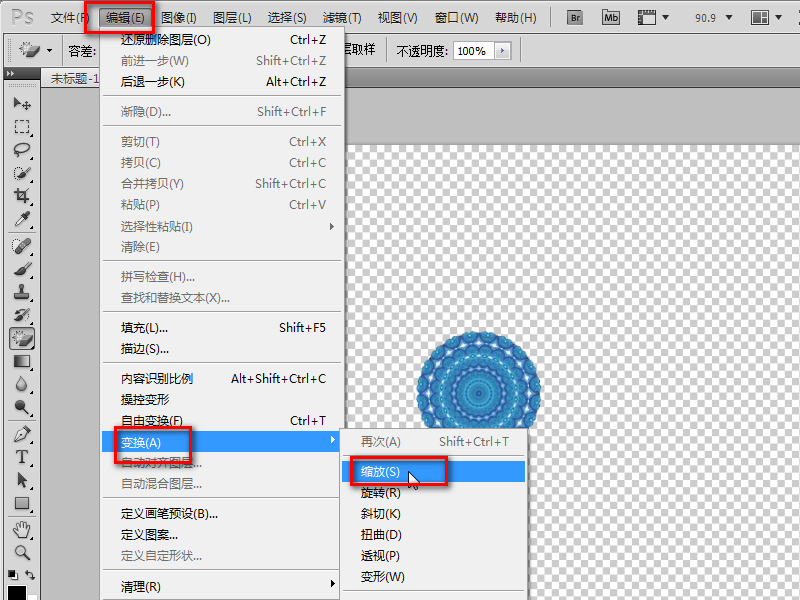
Task: Choose 自由变换 (Free Transform)
Action: tap(222, 420)
